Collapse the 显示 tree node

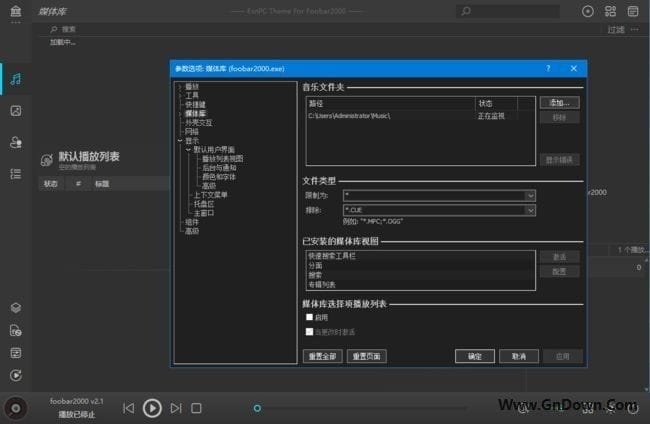tap(180, 141)
